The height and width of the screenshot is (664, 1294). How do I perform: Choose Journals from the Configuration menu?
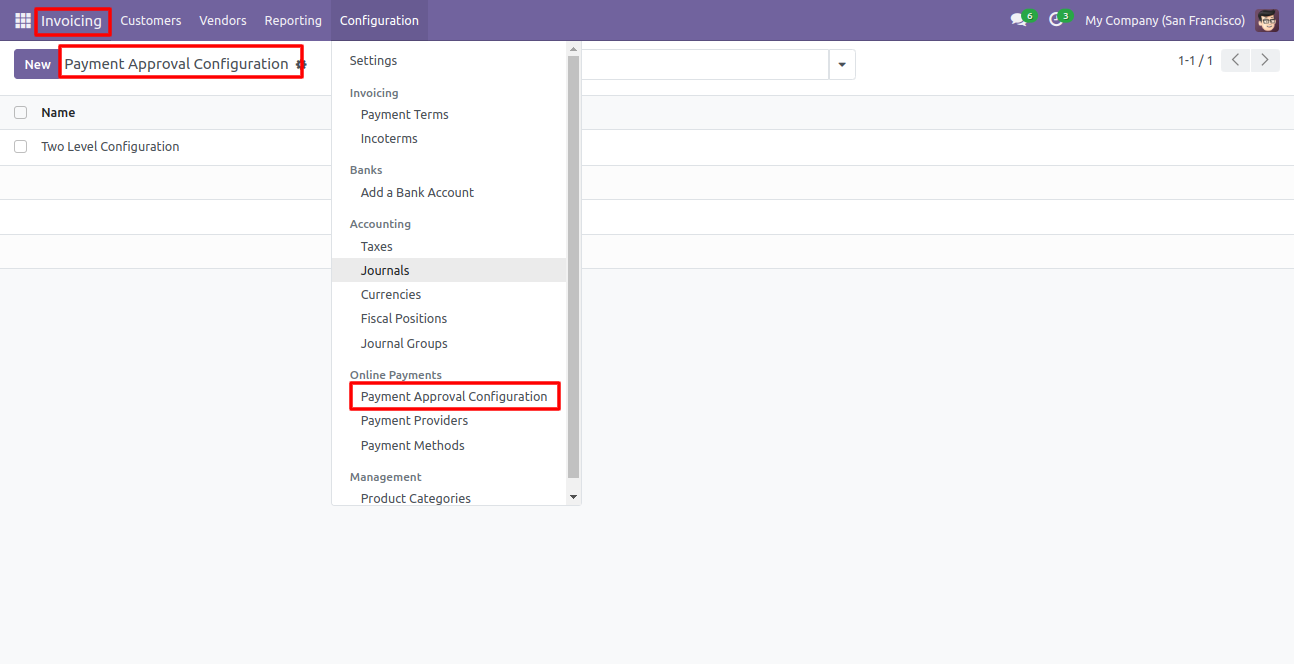pos(385,270)
